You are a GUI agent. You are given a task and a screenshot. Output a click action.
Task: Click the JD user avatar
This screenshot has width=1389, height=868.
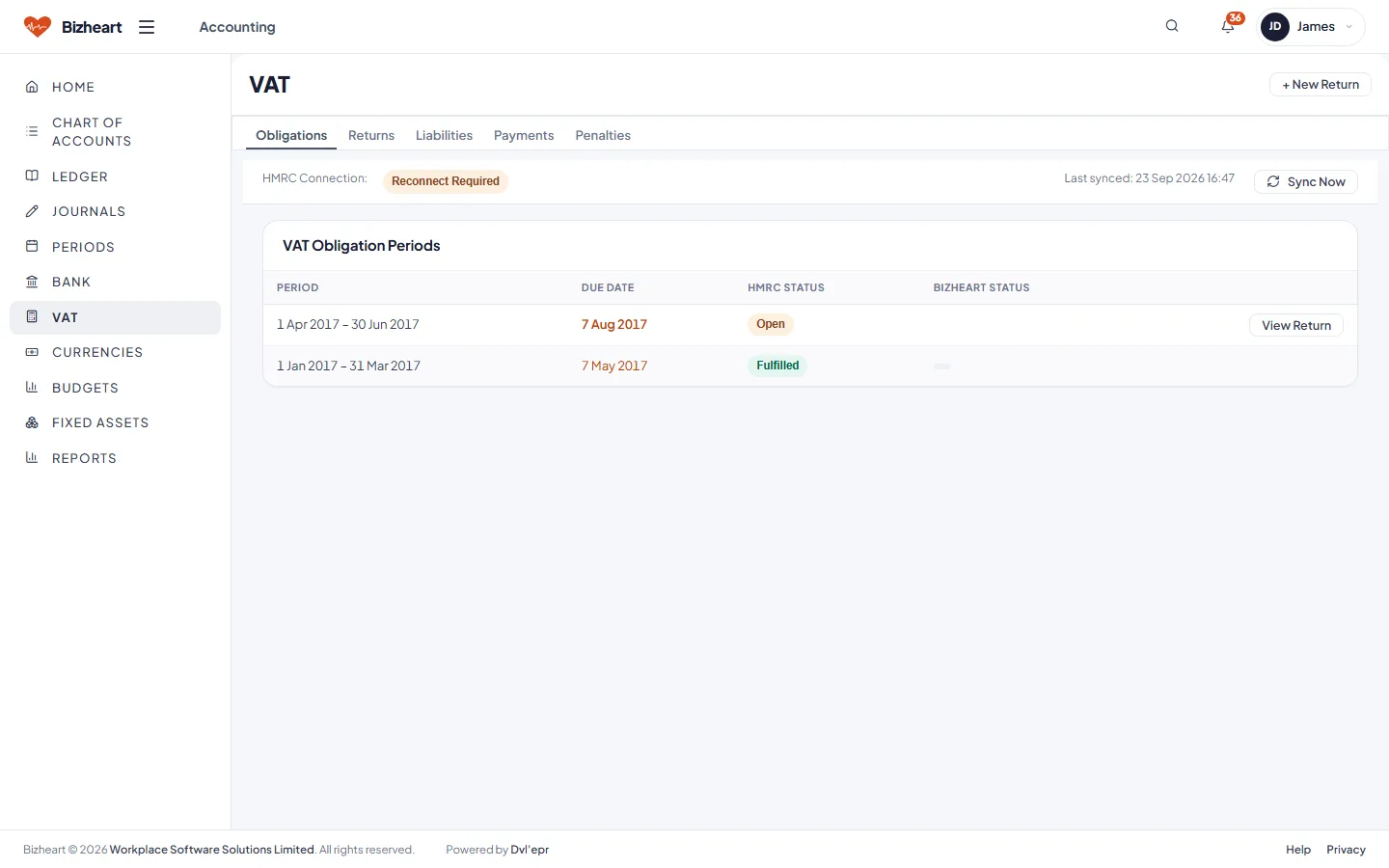pos(1275,27)
